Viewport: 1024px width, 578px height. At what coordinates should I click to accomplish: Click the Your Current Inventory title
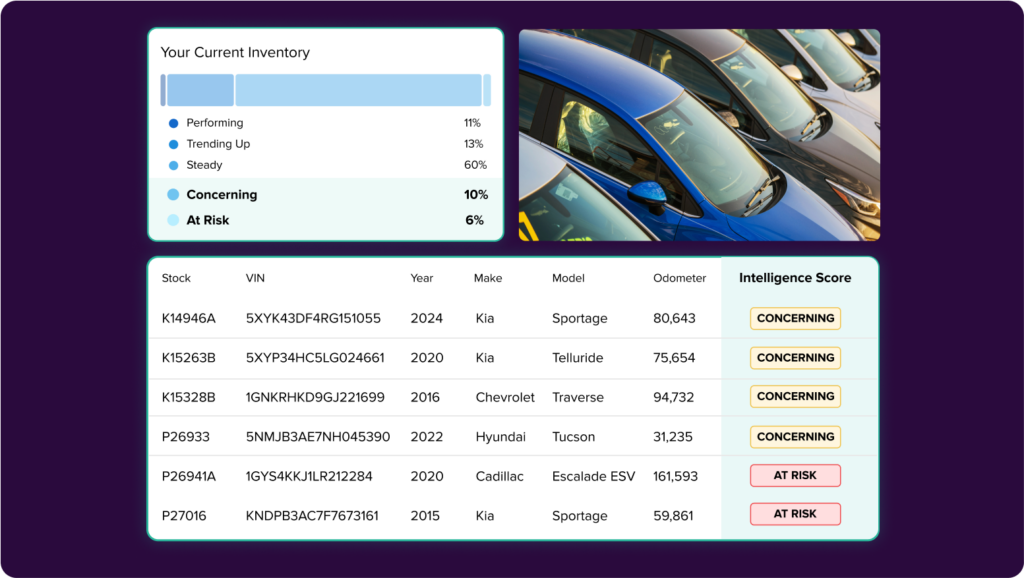tap(235, 52)
